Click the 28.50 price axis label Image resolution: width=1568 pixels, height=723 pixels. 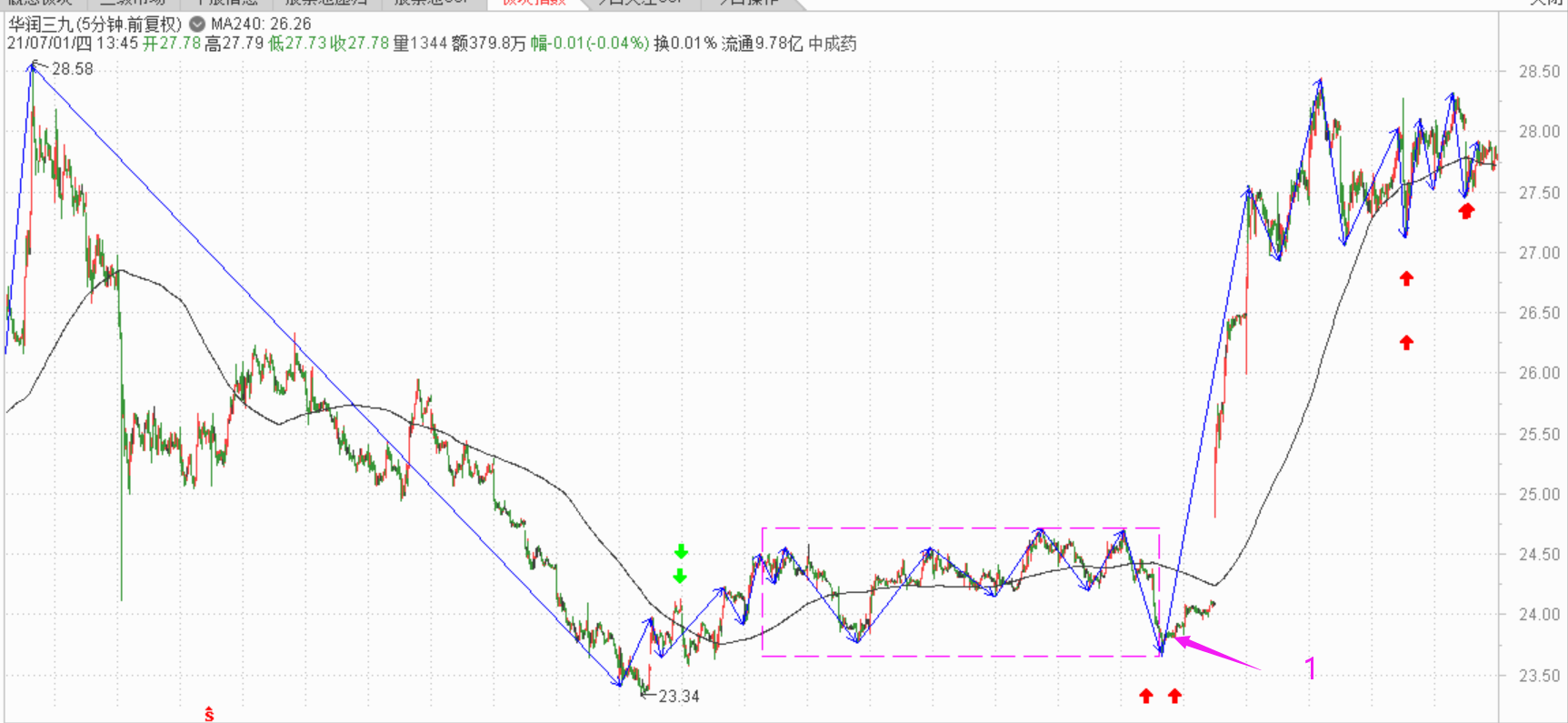tap(1539, 72)
